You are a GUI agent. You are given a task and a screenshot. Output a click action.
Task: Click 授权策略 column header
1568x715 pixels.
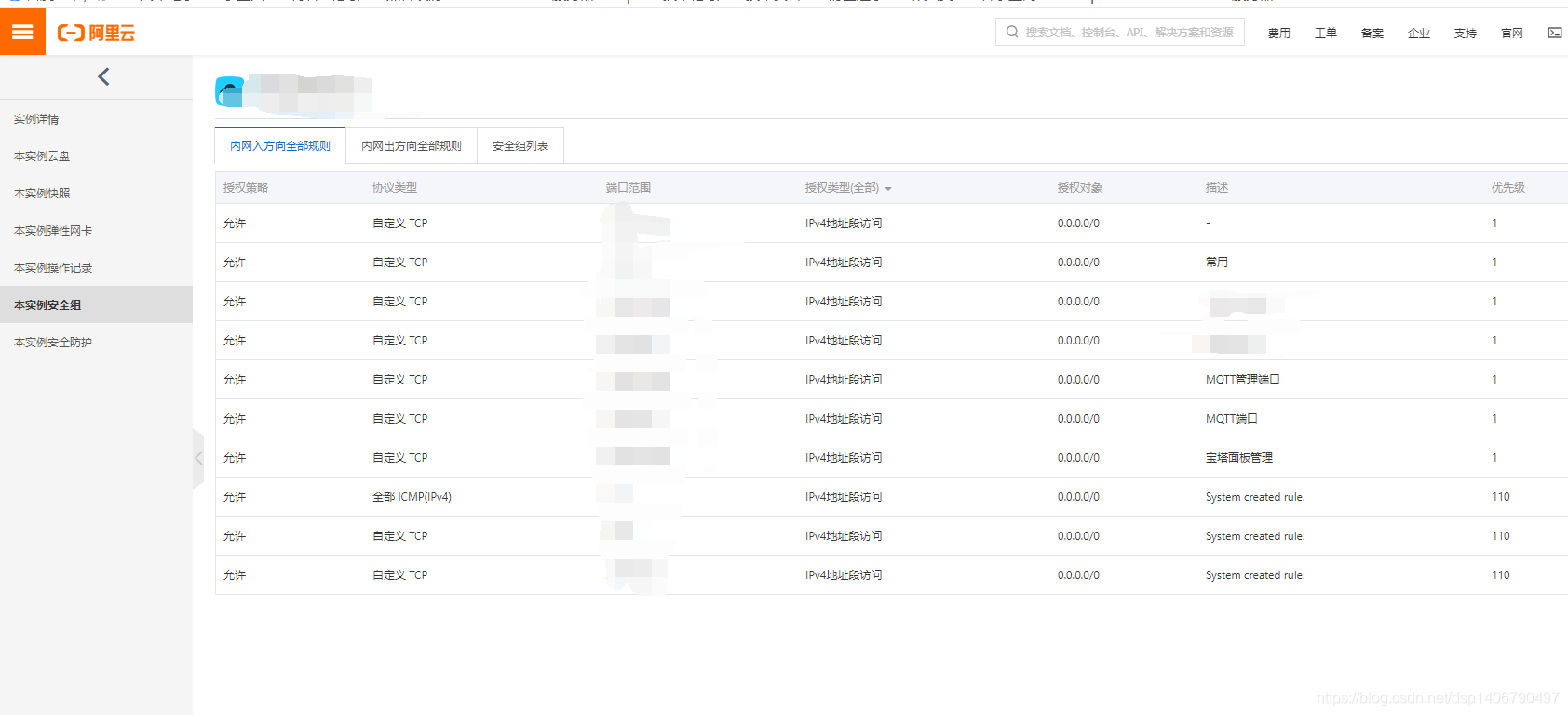click(x=246, y=188)
